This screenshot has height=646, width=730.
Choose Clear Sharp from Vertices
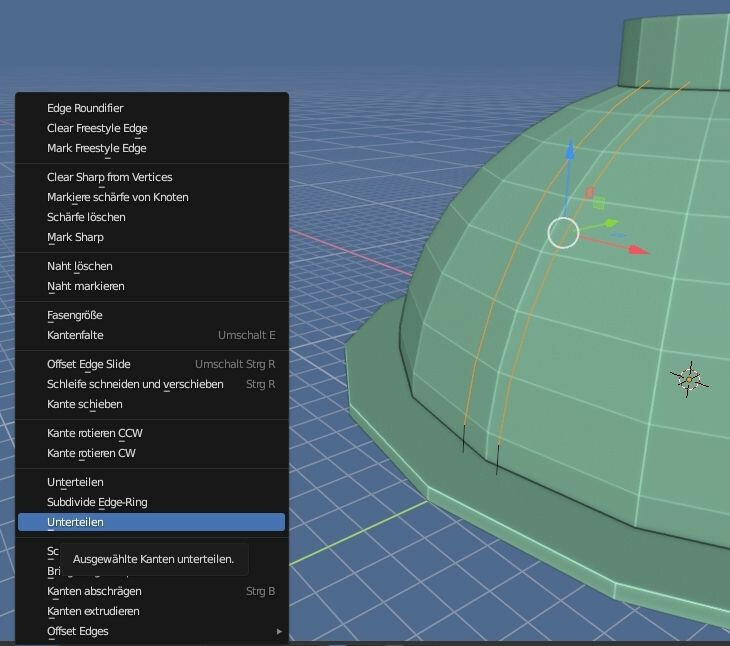point(151,177)
